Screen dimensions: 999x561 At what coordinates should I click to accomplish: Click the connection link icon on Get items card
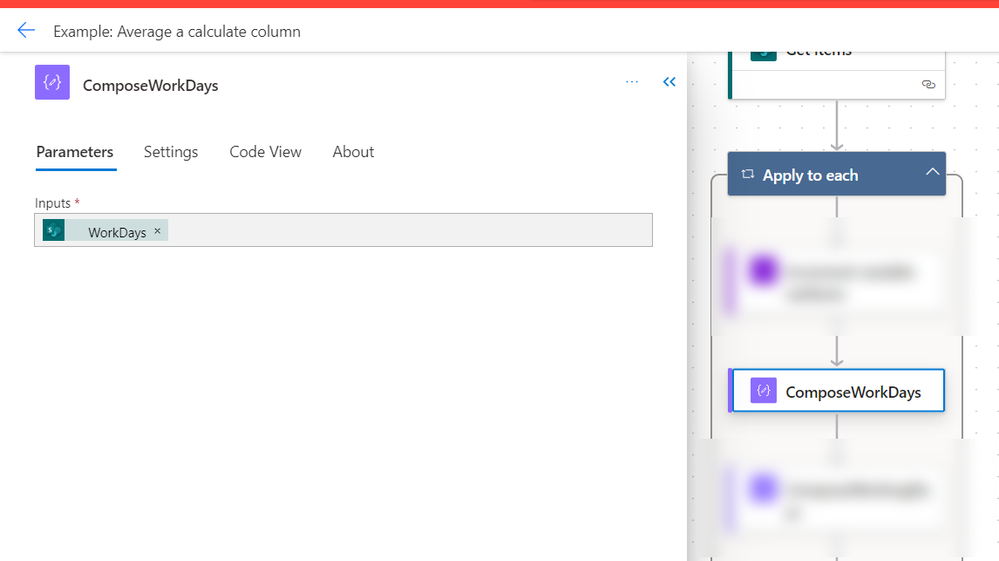click(x=928, y=84)
